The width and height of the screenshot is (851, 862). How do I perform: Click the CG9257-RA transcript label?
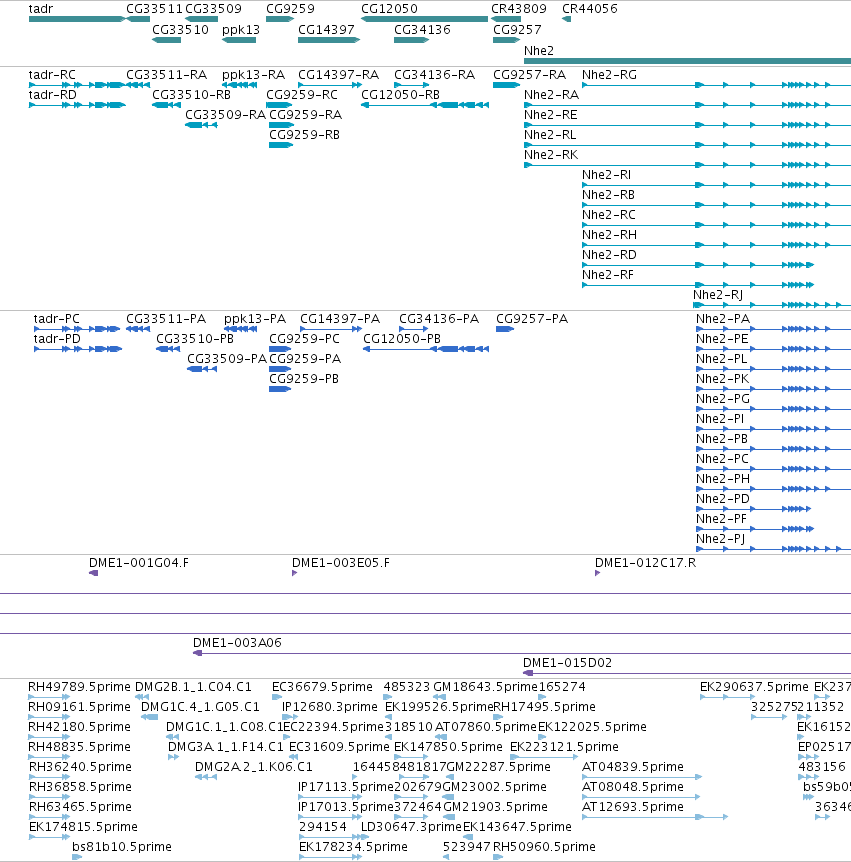tap(529, 75)
